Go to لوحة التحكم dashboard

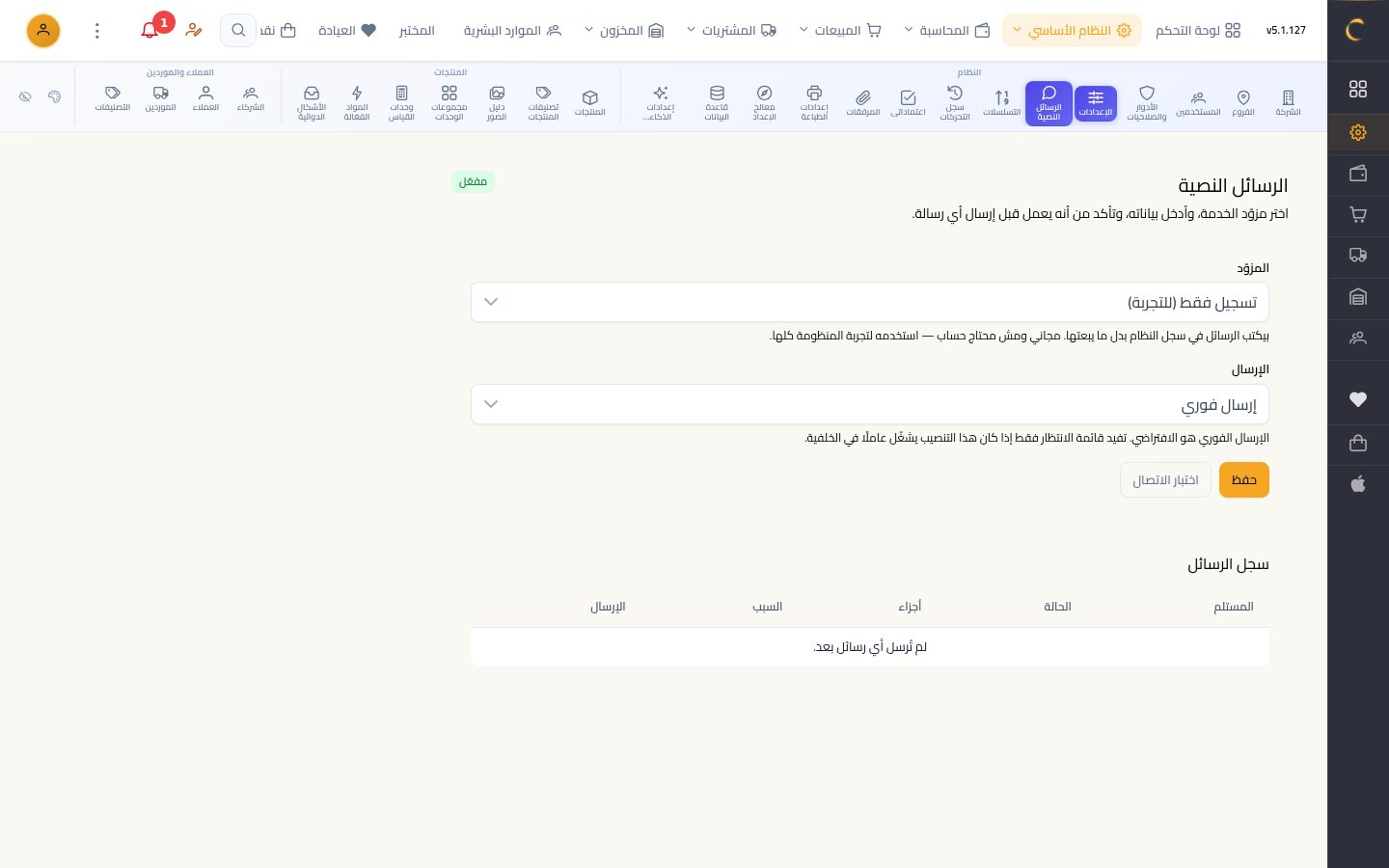pyautogui.click(x=1198, y=31)
